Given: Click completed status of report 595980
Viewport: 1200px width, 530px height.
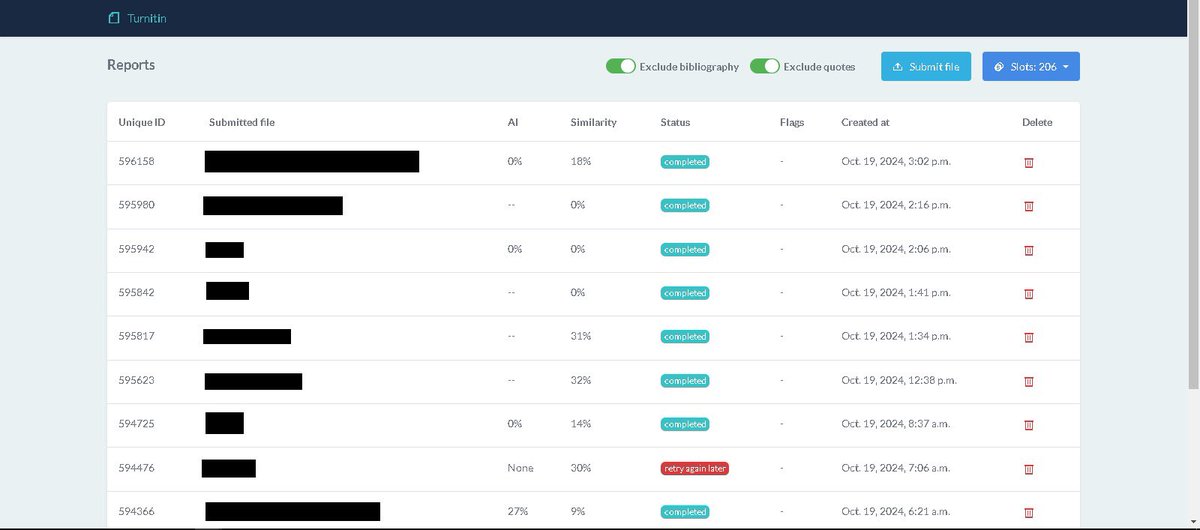Looking at the screenshot, I should point(685,206).
